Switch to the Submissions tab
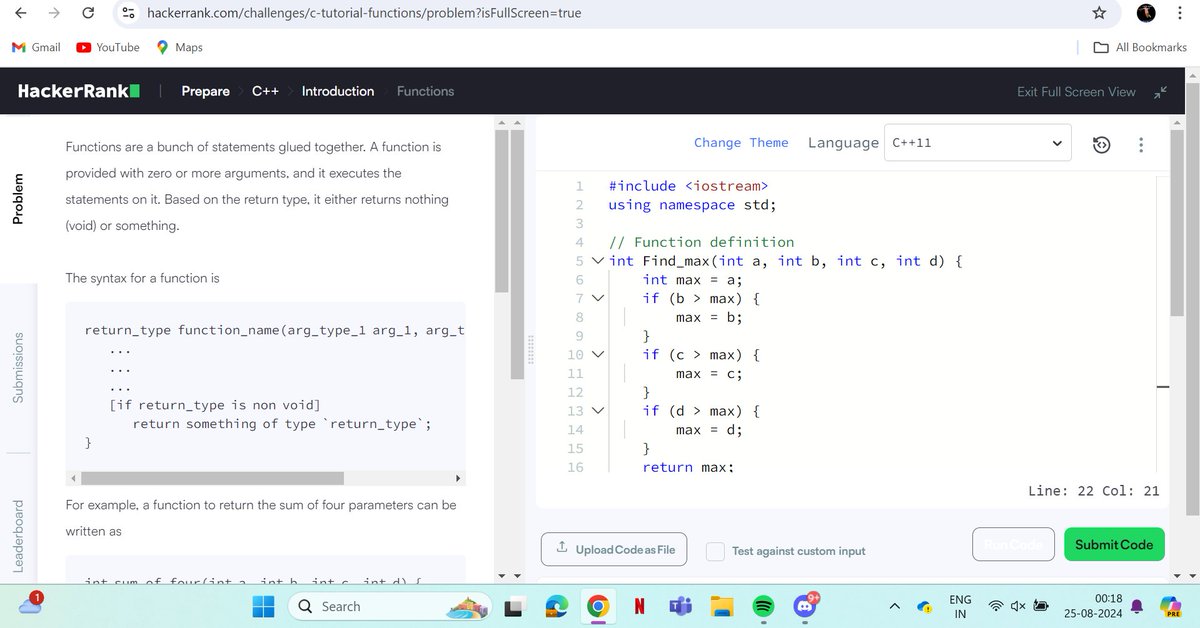 [x=17, y=366]
